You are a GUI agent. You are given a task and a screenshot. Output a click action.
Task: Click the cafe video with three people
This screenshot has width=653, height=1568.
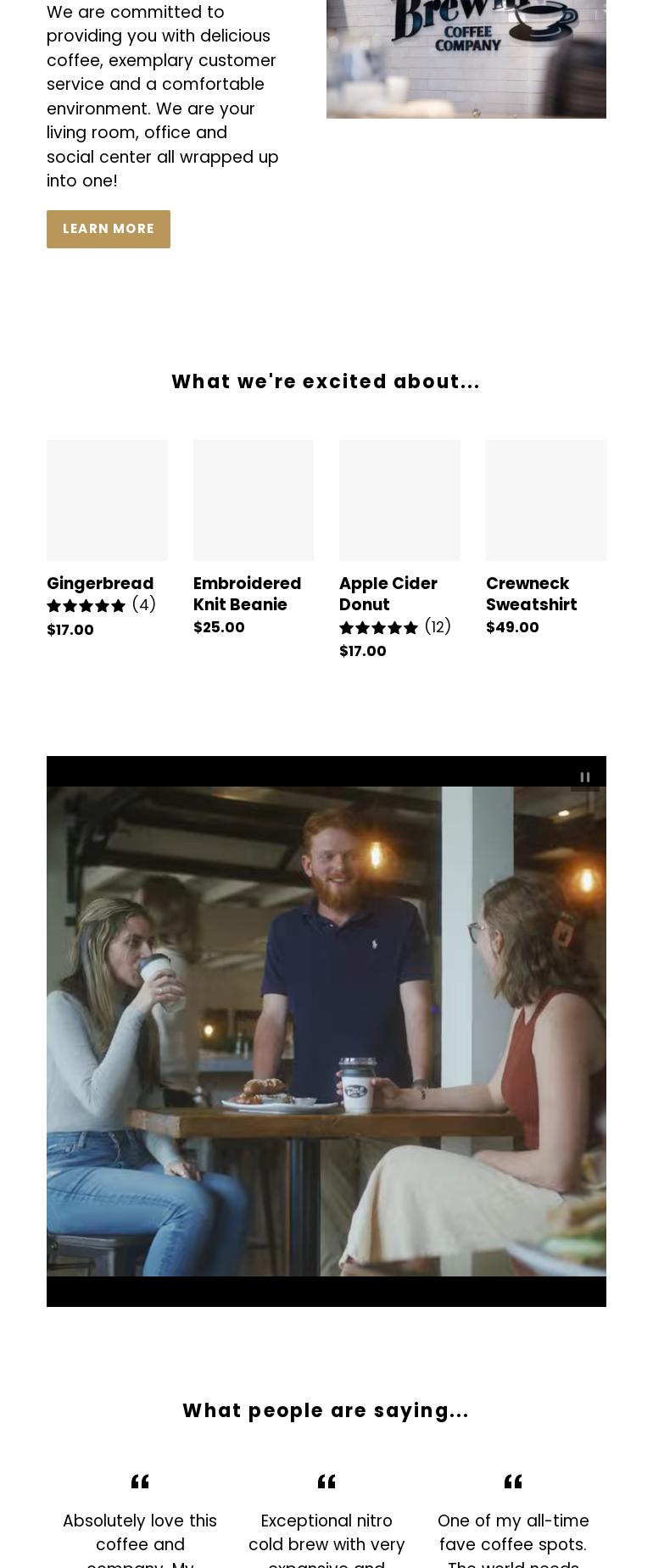coord(326,1031)
